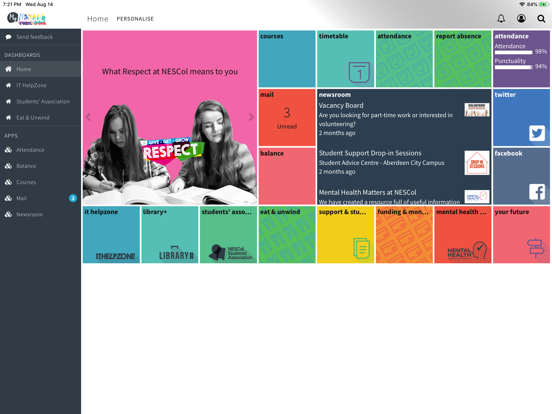This screenshot has width=552, height=414.
Task: Click the My NESCol logo
Action: [x=27, y=18]
